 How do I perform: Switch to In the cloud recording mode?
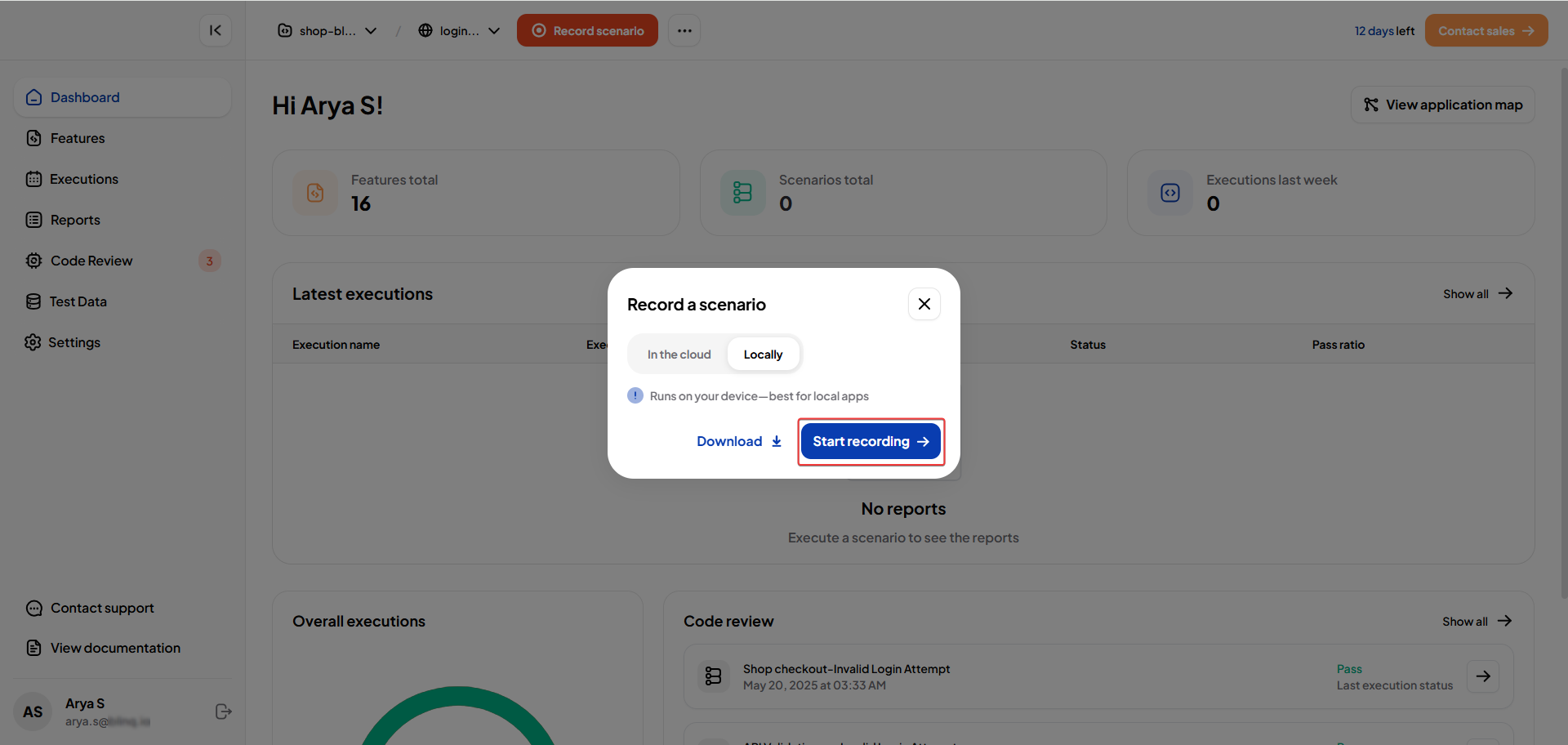[679, 355]
